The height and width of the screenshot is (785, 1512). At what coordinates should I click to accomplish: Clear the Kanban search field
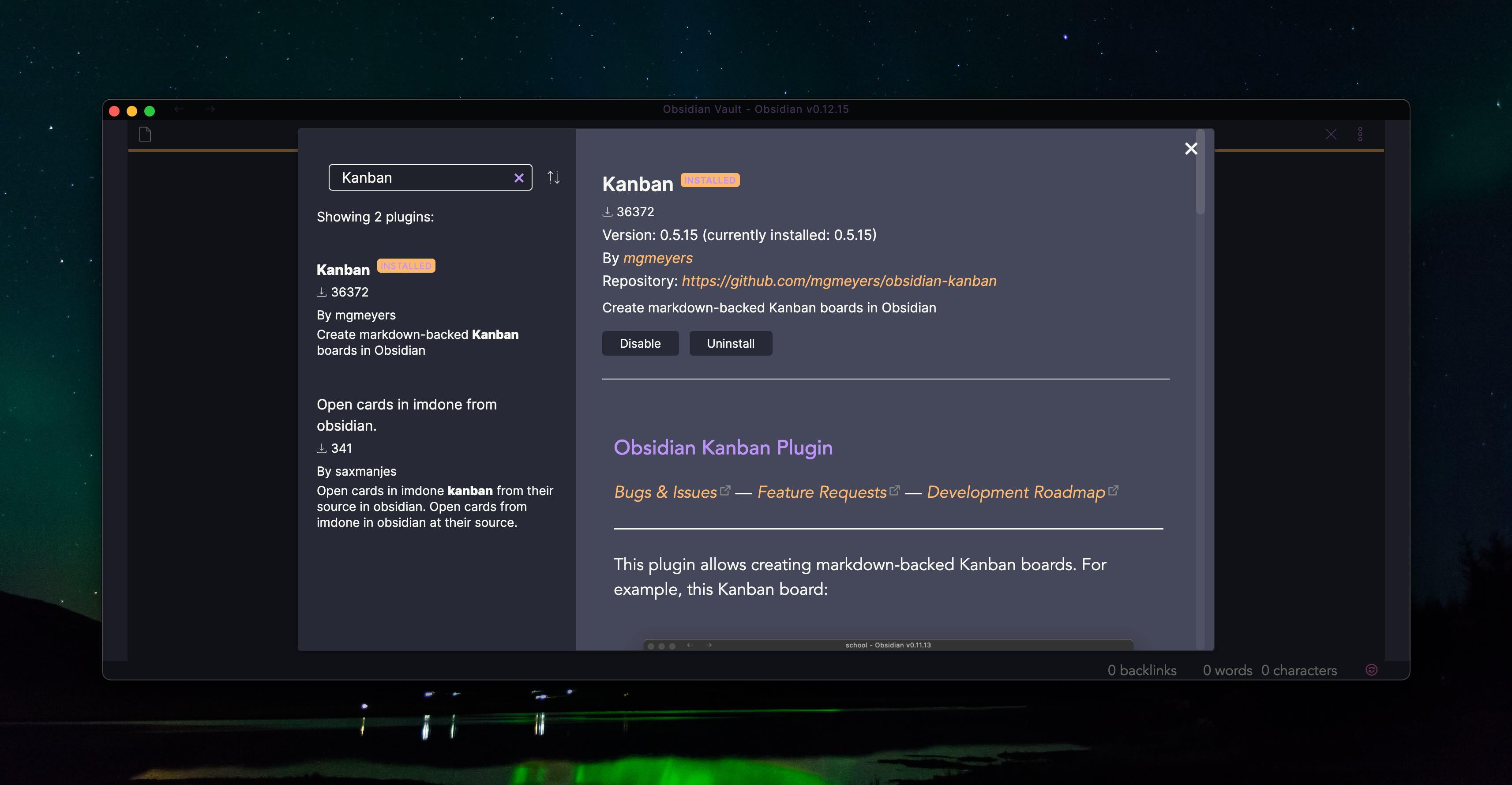pos(518,178)
